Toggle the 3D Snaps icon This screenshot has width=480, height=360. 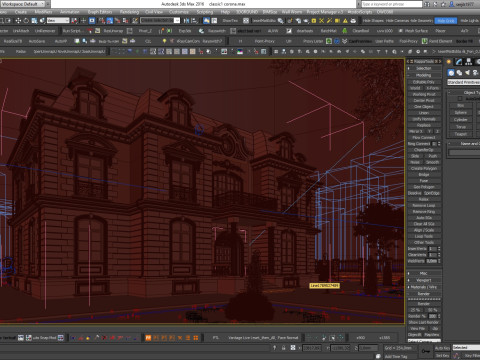click(102, 21)
